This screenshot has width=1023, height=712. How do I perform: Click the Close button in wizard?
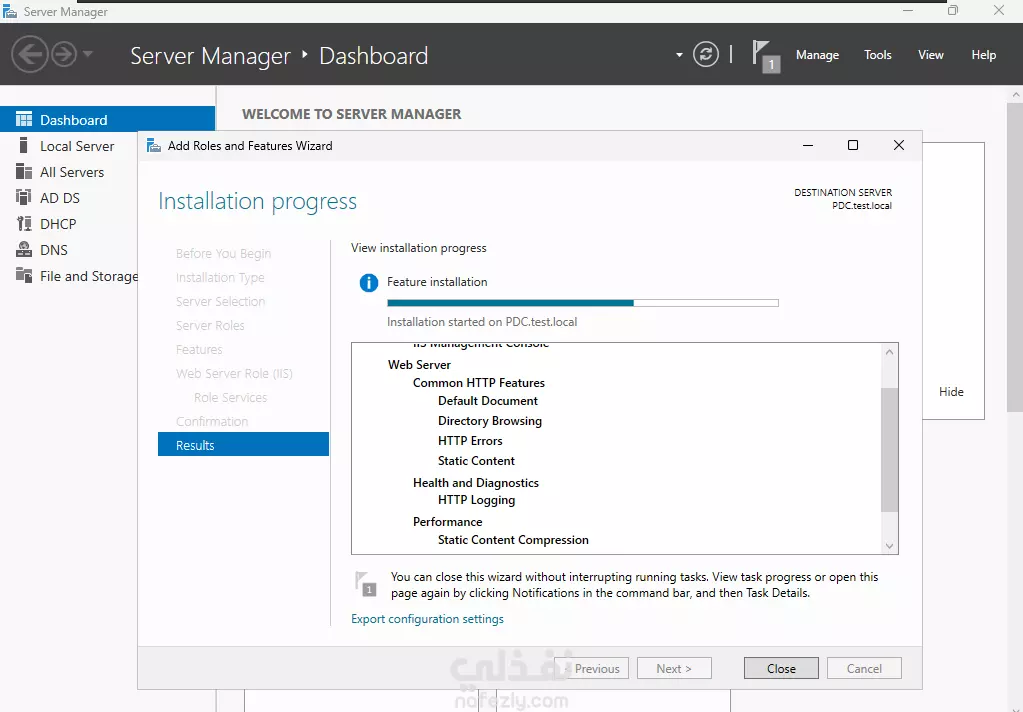[x=781, y=668]
